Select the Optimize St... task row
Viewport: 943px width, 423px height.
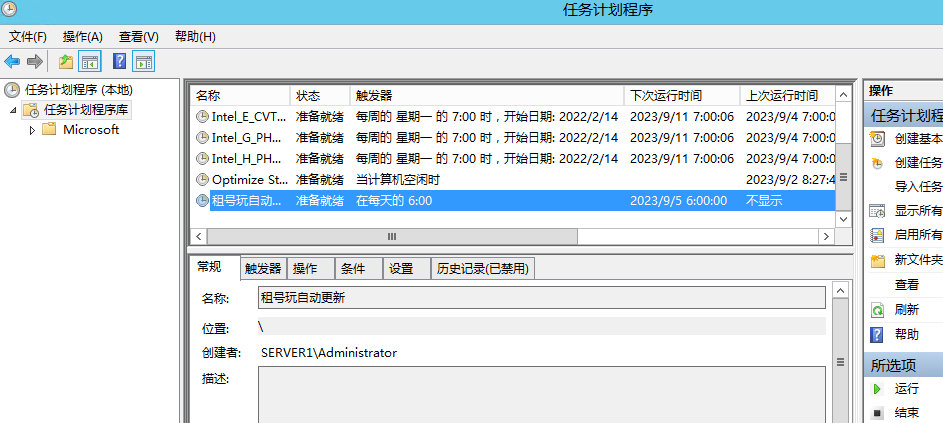point(513,180)
